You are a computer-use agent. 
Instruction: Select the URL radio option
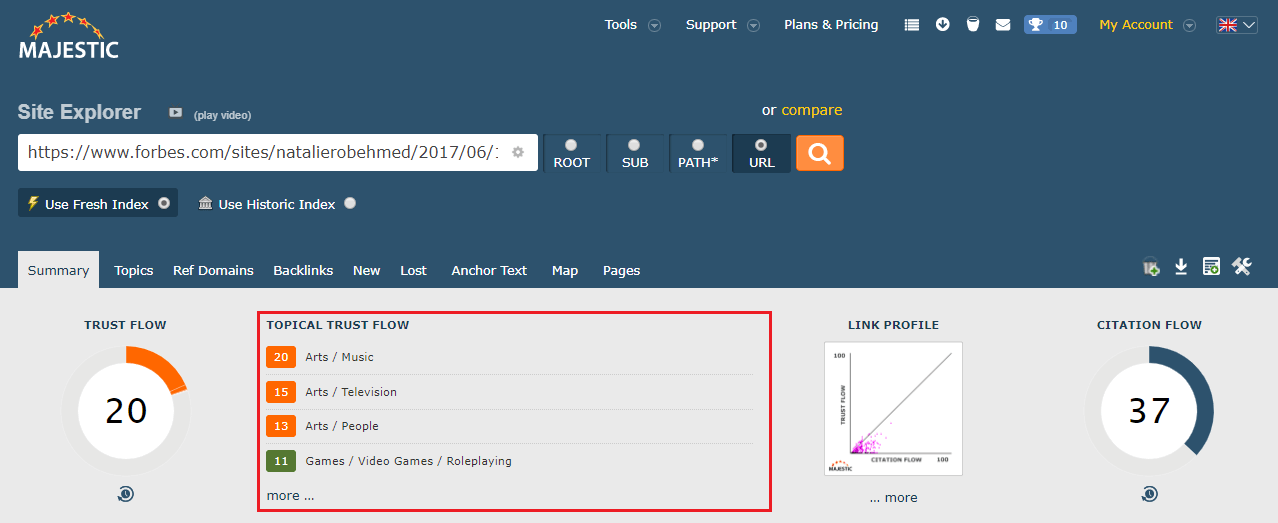coord(761,145)
